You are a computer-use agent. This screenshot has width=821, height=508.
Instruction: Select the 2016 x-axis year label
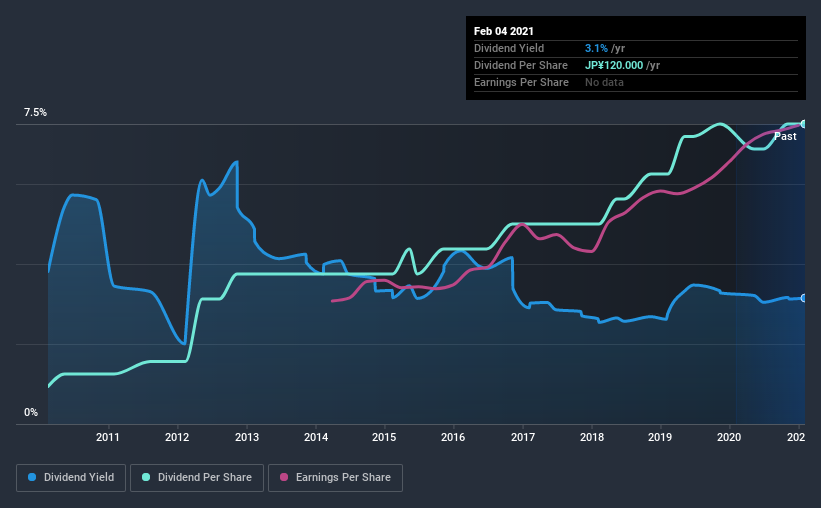[x=453, y=437]
